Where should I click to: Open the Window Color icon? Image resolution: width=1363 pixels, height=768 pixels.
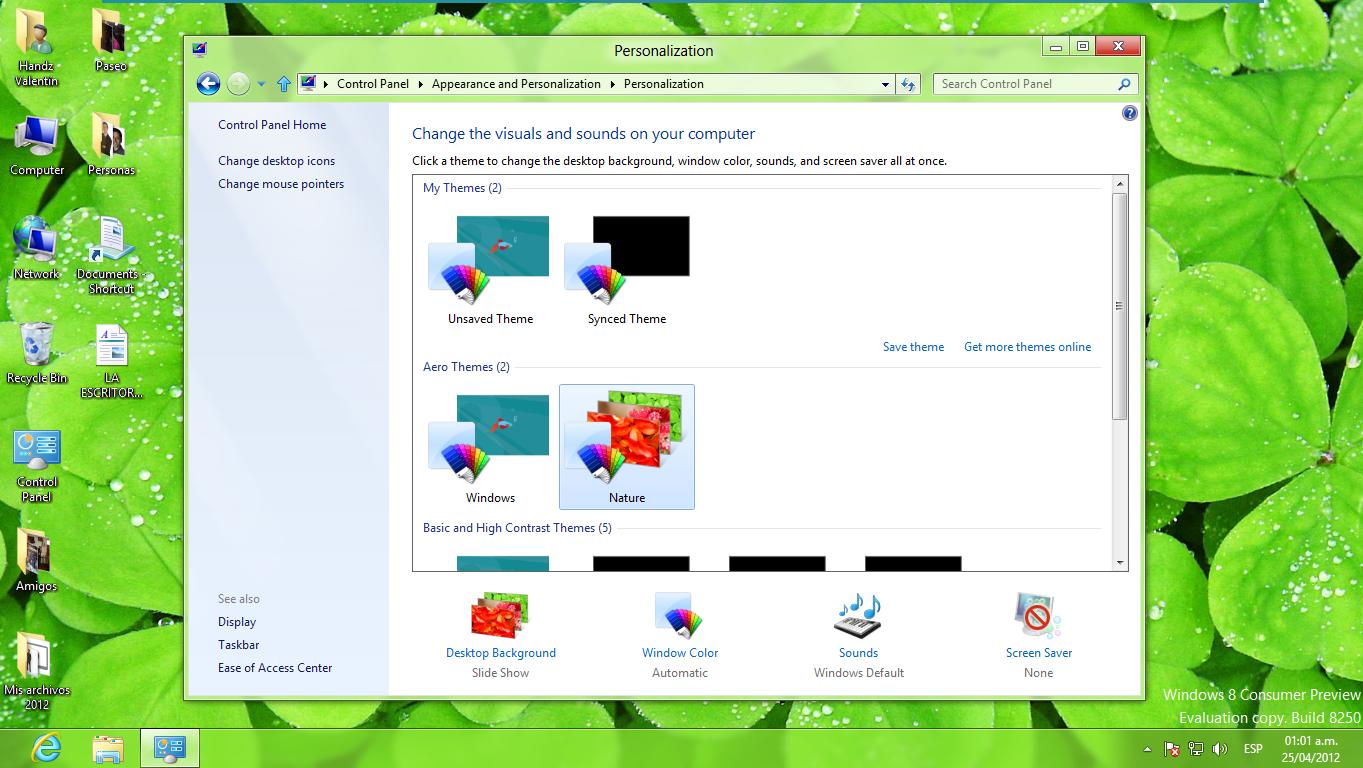pyautogui.click(x=679, y=616)
